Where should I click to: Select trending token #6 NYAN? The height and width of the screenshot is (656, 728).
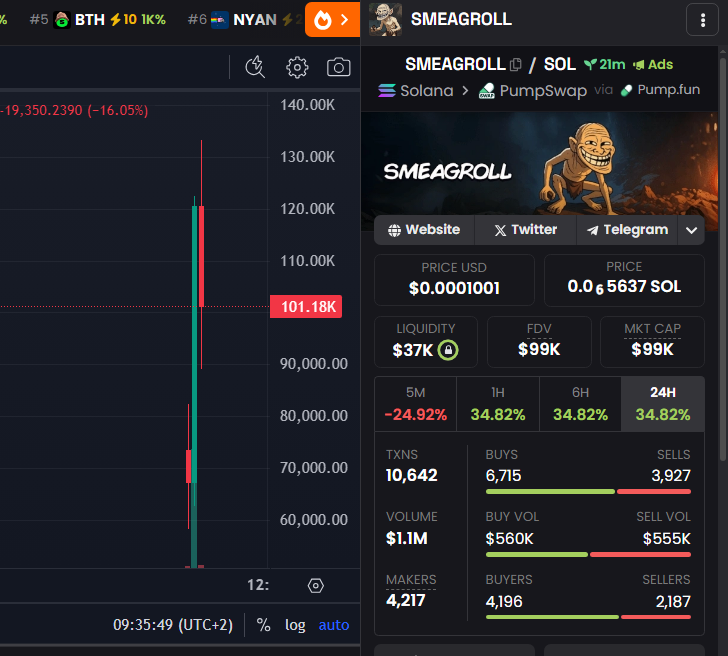pos(245,19)
